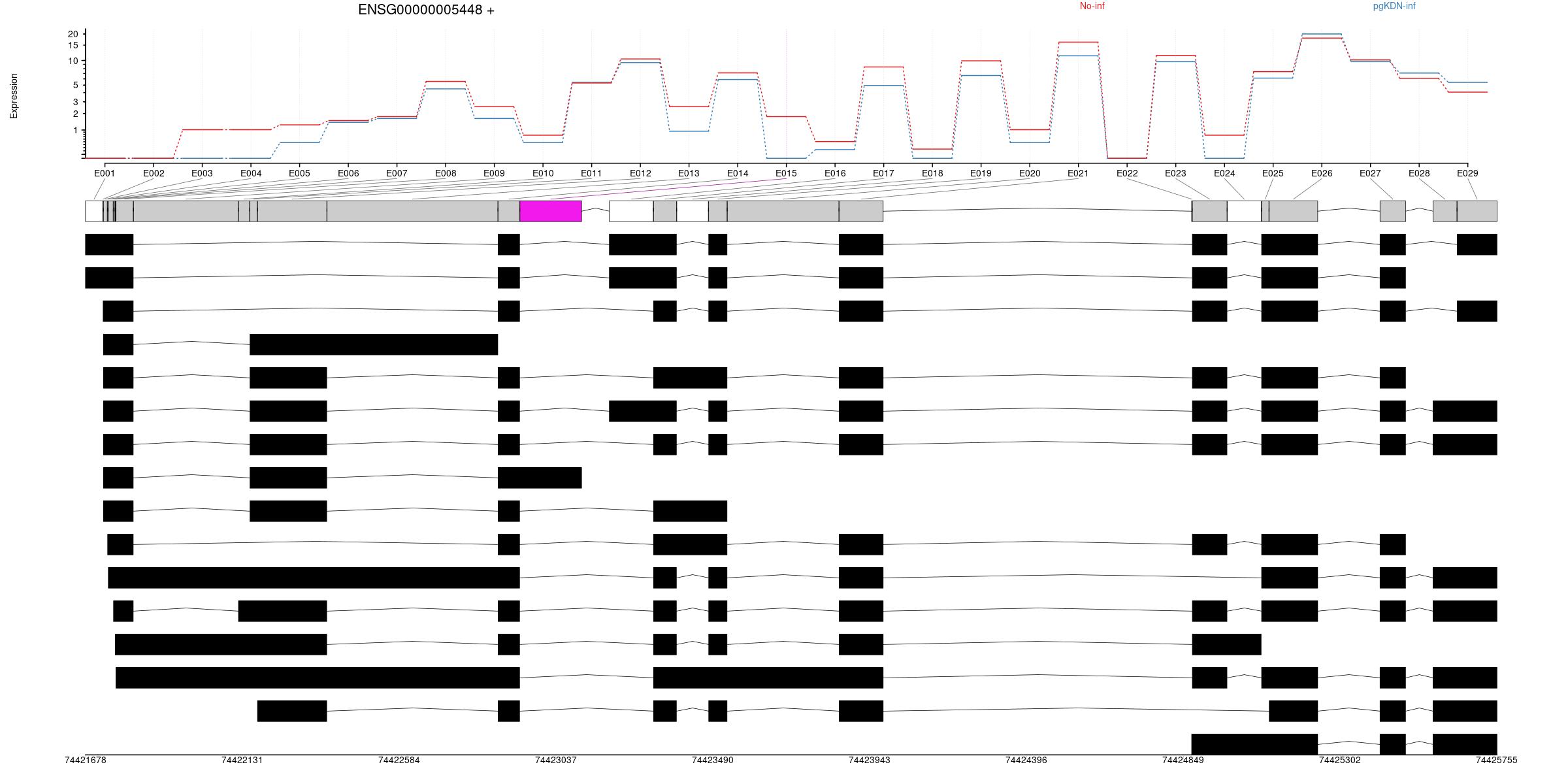Screen dimensions: 1568x771
Task: Click the Expression axis label
Action: coord(14,95)
